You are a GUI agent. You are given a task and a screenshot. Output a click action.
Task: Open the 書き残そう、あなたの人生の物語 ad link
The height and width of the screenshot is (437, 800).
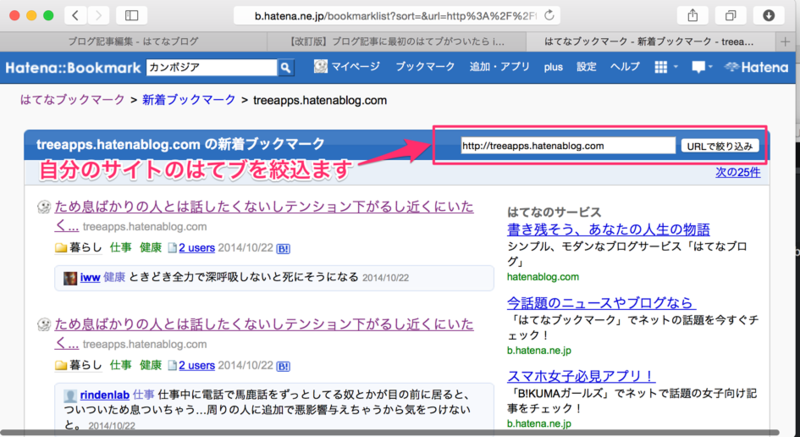coord(608,229)
